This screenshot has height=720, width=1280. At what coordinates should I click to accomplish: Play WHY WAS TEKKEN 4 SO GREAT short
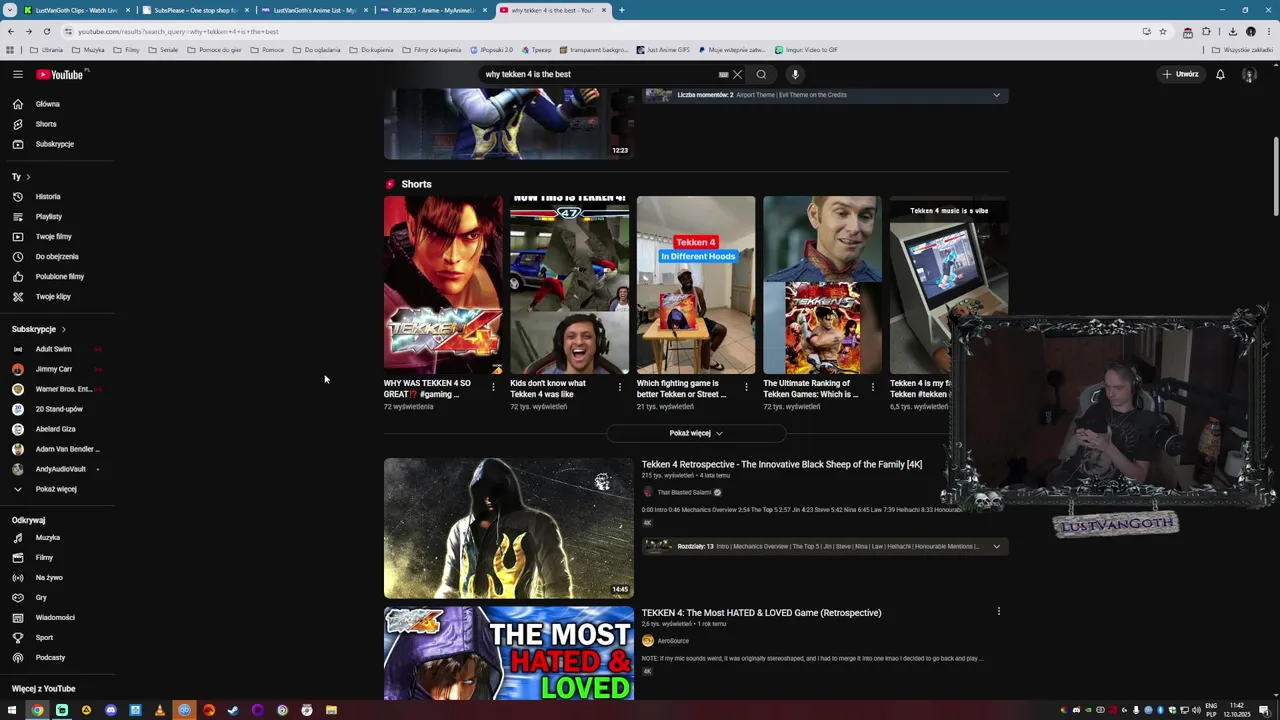pos(443,285)
